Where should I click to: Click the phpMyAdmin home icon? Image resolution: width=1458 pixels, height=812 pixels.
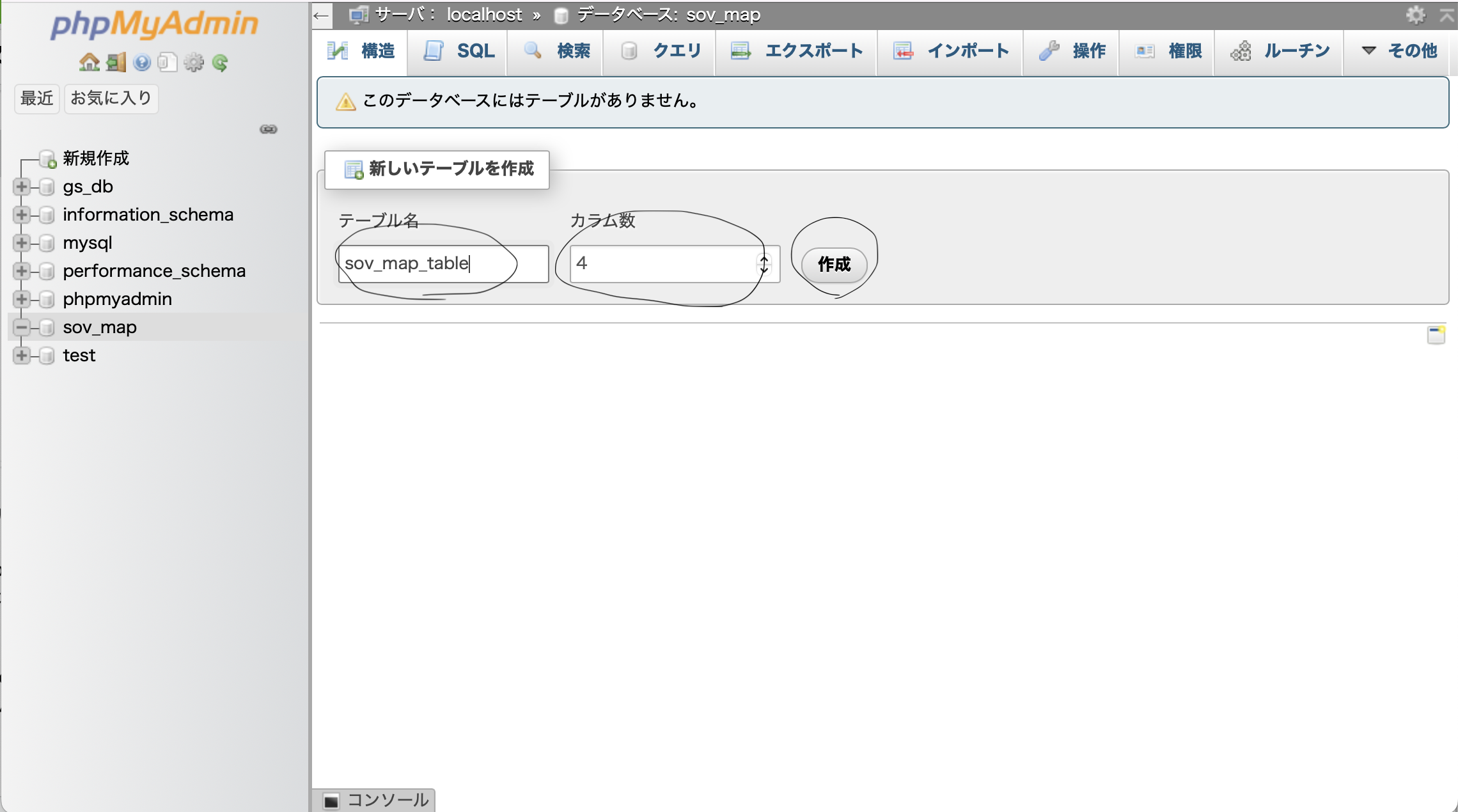[90, 62]
